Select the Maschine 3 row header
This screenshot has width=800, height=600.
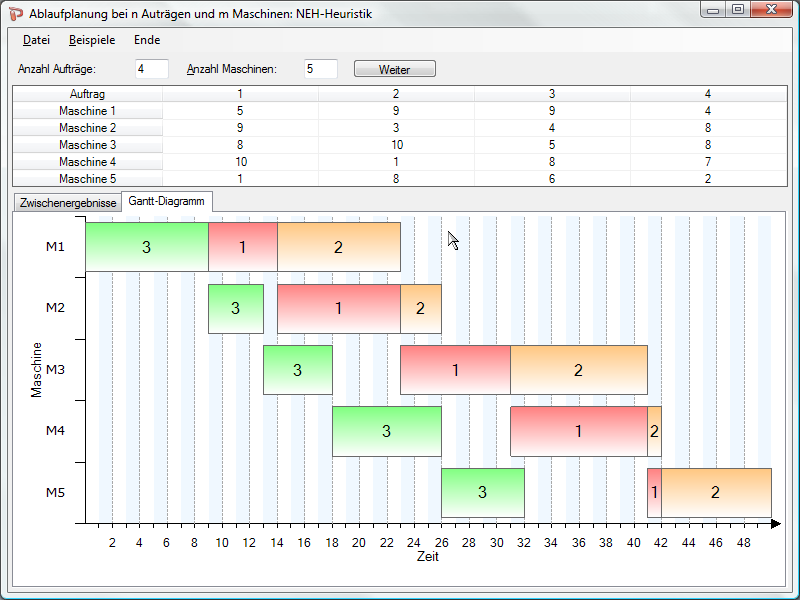[x=88, y=145]
